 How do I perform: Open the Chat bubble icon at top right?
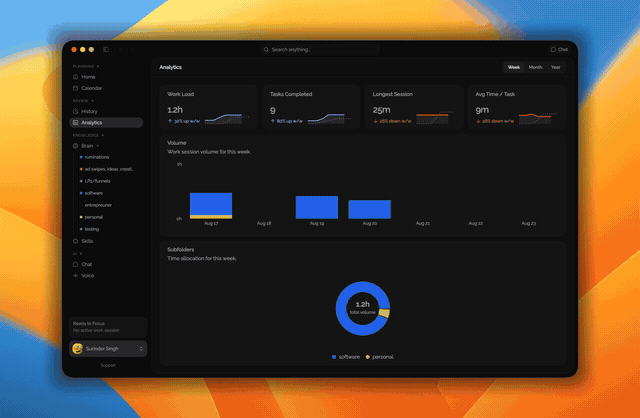[x=553, y=49]
